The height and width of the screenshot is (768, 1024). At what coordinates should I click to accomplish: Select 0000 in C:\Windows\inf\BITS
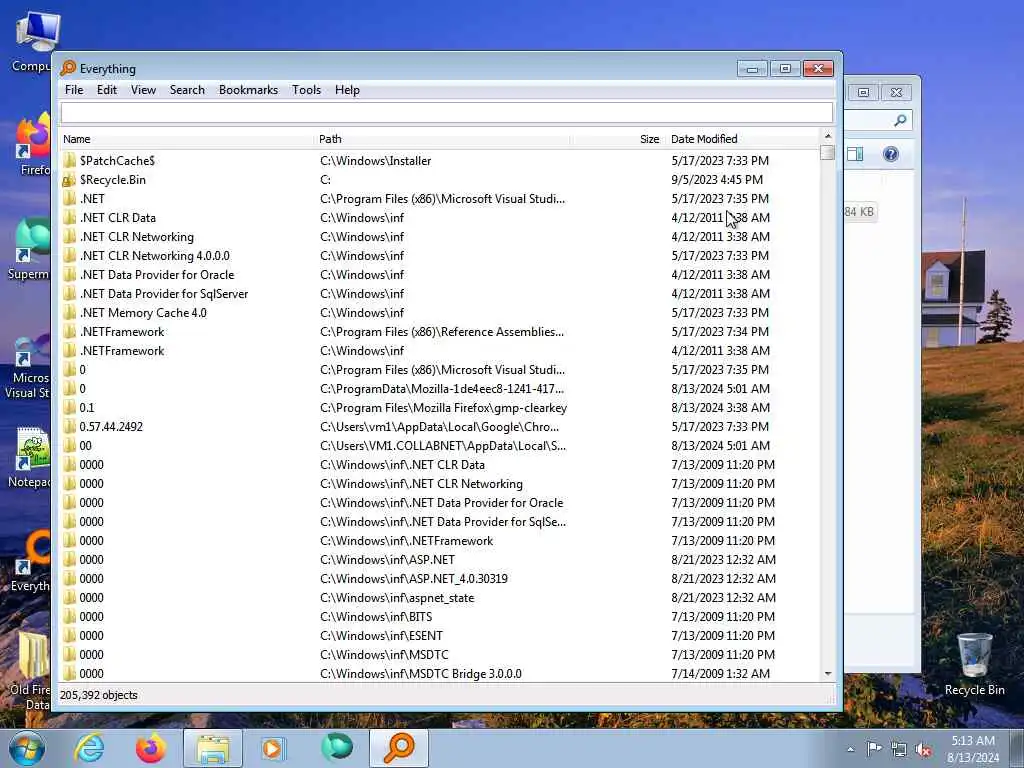click(x=91, y=616)
